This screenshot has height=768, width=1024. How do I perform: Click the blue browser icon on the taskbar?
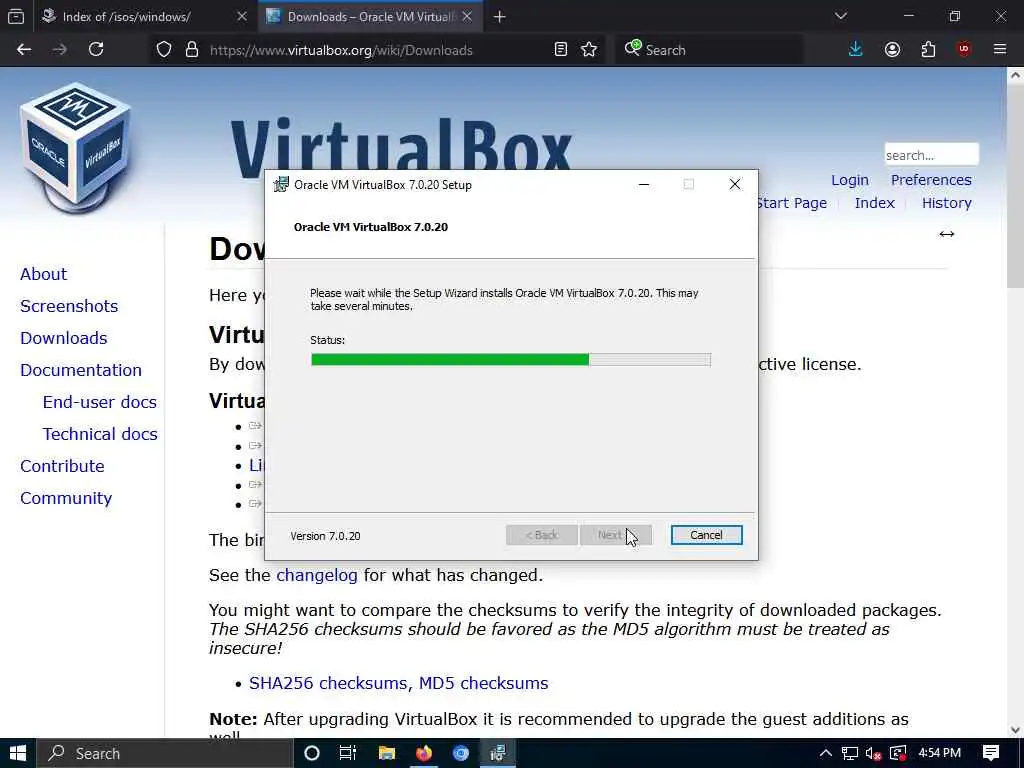click(461, 753)
